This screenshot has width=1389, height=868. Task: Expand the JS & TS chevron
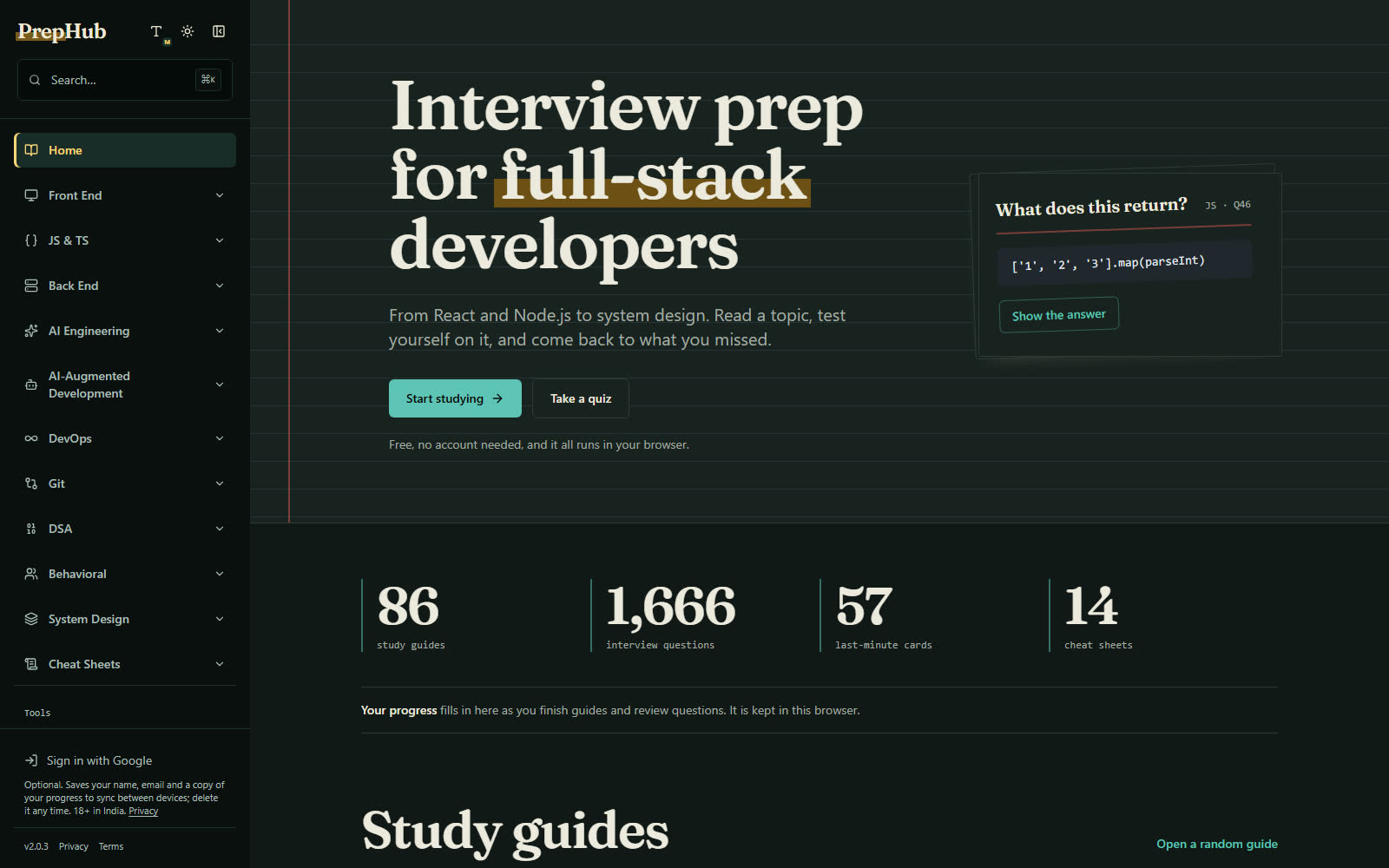point(220,240)
